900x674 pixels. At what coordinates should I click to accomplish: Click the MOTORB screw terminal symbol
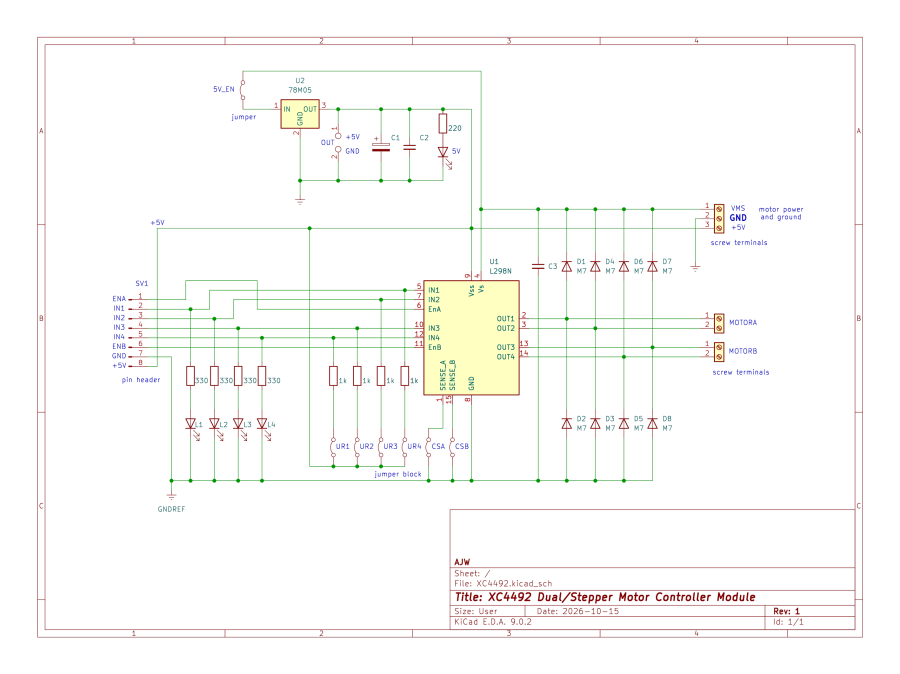(719, 351)
